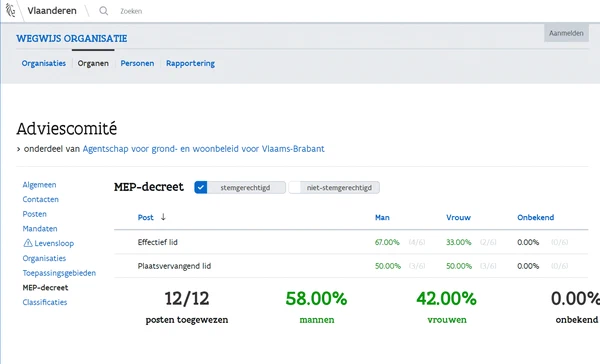Screen dimensions: 600x364
Task: Open Toepassingsgebieden in sidebar
Action: coord(59,273)
